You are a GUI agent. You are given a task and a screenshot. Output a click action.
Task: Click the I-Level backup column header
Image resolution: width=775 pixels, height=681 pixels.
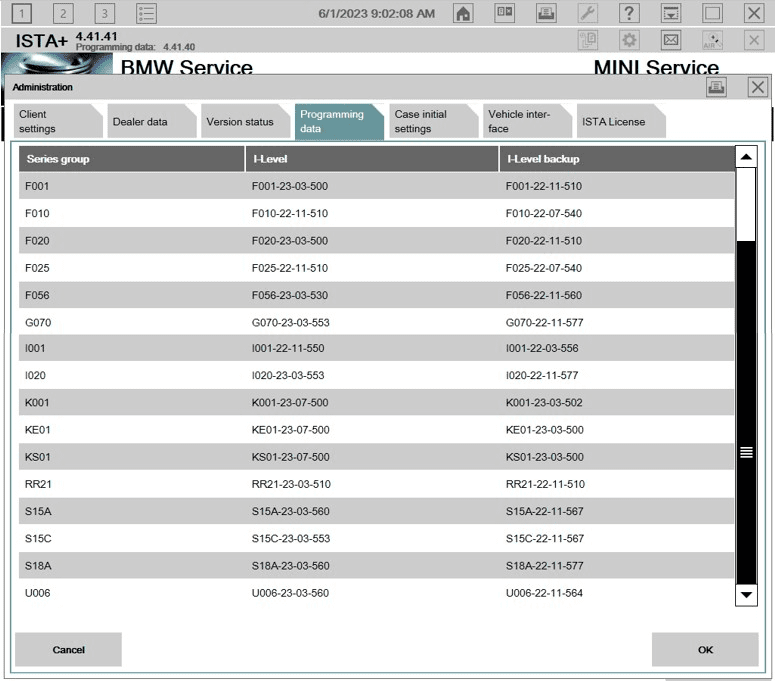(x=617, y=159)
